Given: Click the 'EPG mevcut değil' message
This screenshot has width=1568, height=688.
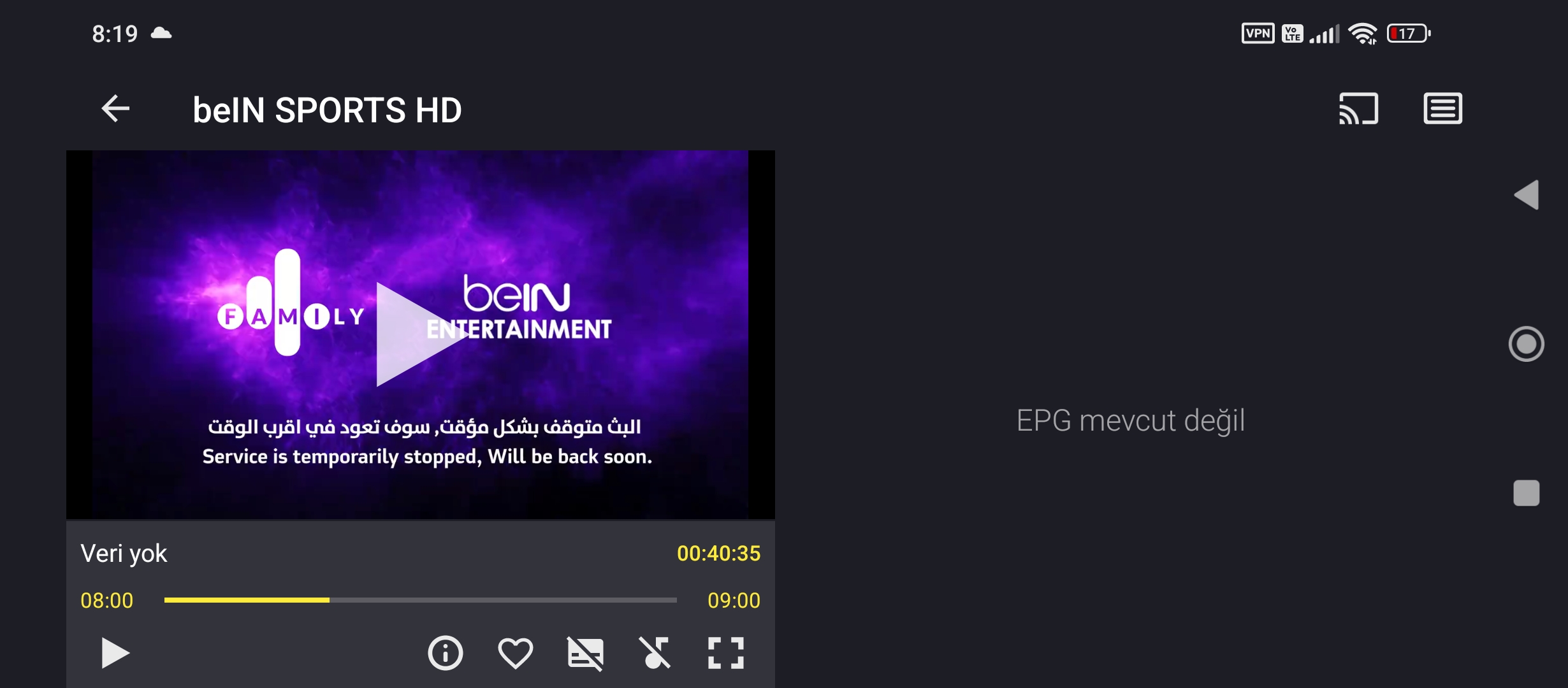Looking at the screenshot, I should tap(1131, 420).
